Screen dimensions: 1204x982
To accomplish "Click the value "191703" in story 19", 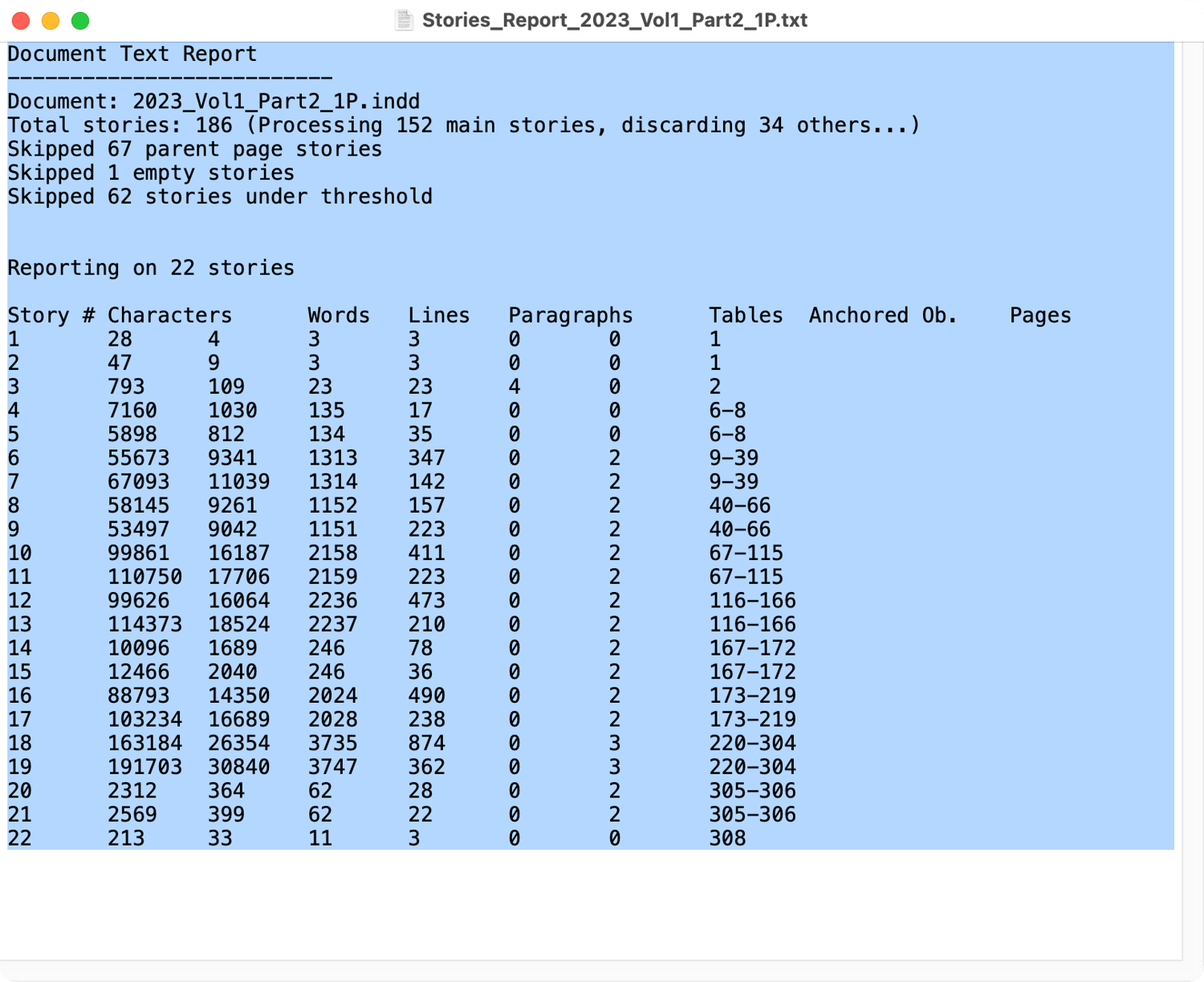I will point(145,767).
